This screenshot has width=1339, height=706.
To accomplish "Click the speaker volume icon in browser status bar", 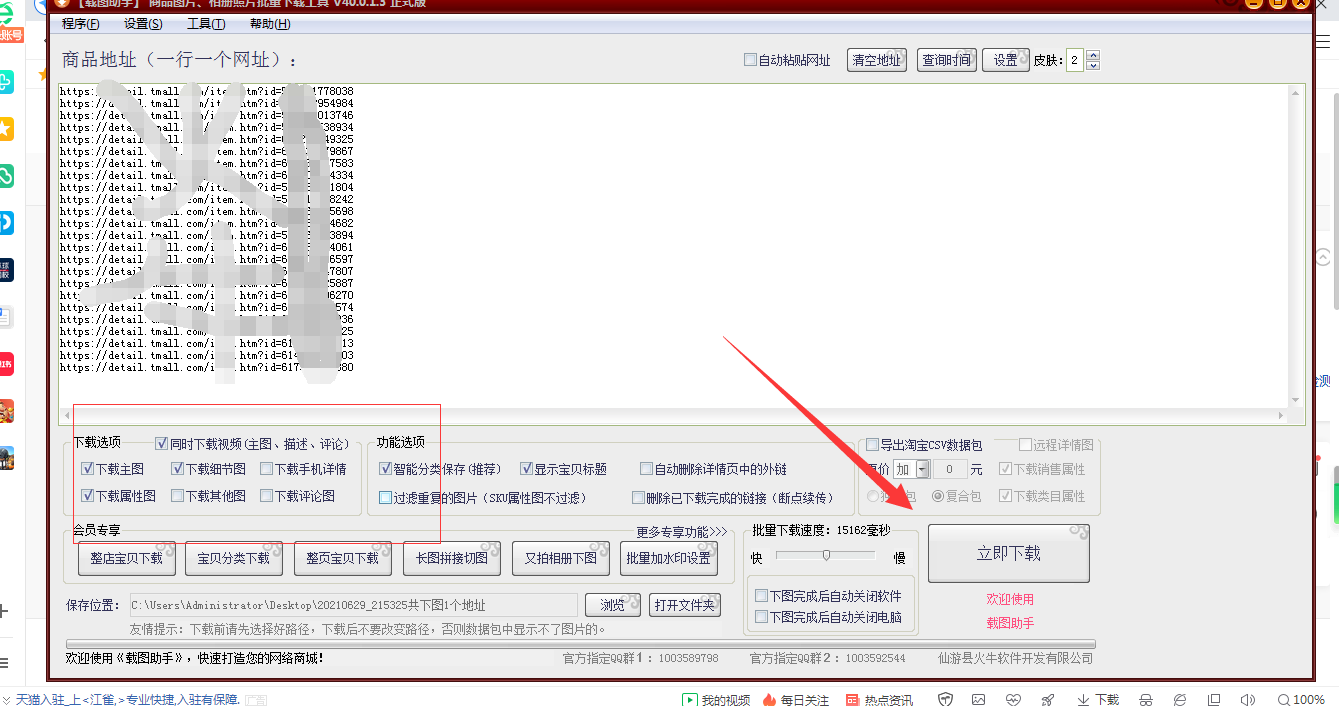I will coord(1247,700).
